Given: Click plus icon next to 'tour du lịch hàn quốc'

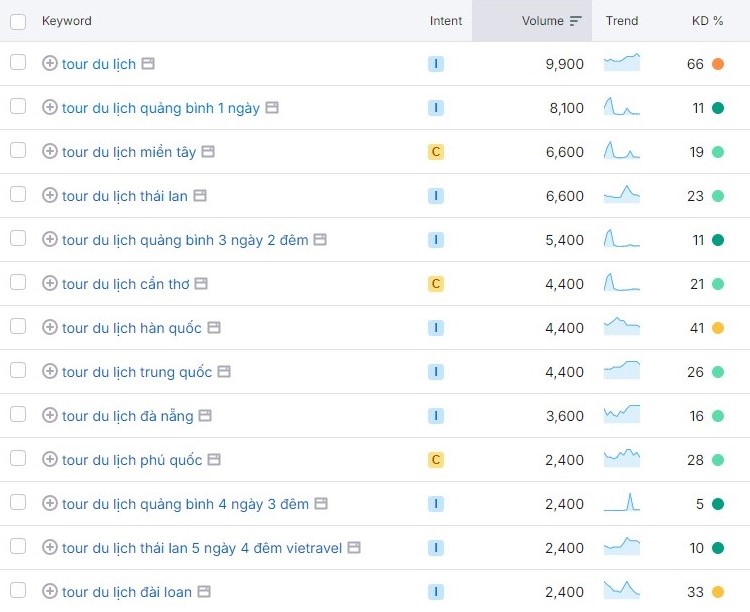Looking at the screenshot, I should click(50, 327).
